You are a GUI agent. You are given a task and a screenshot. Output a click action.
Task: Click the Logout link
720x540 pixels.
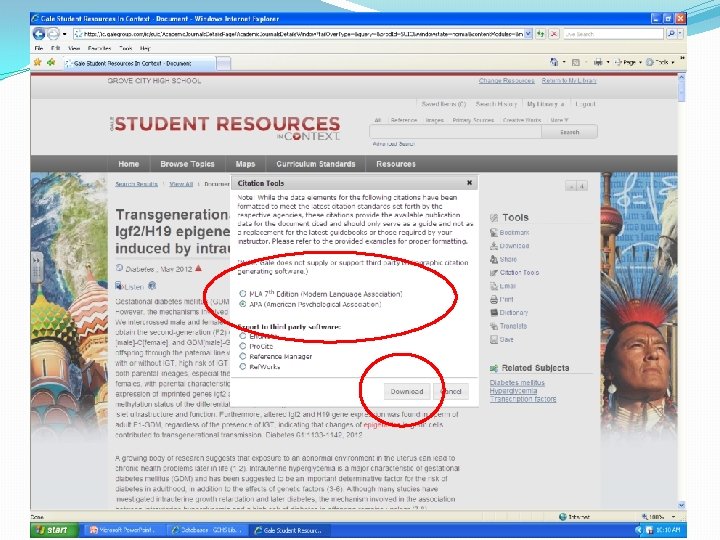(x=585, y=104)
